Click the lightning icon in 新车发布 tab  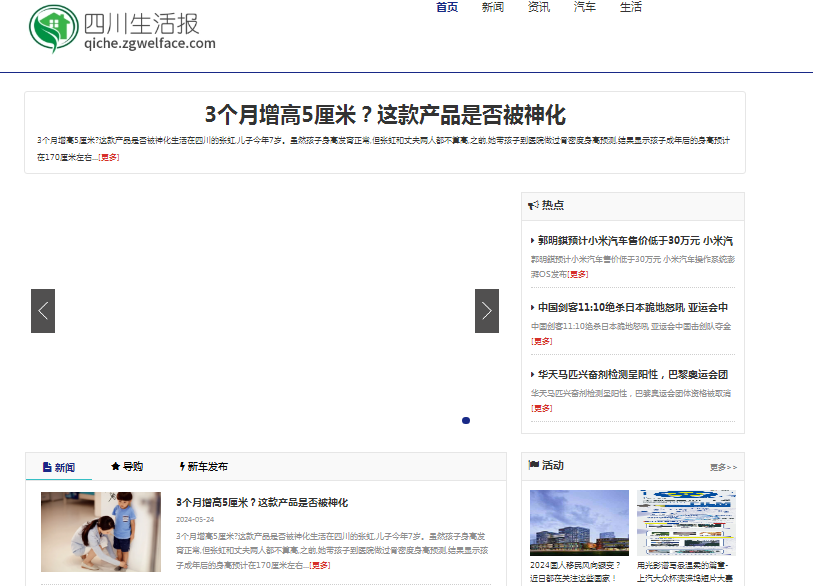pos(182,466)
